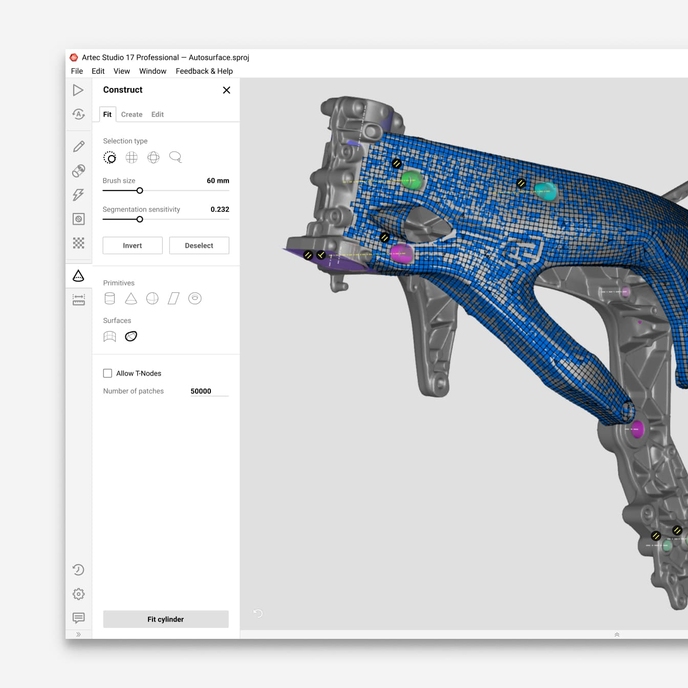This screenshot has height=688, width=688.
Task: Click the undo arrow in the viewport
Action: 258,613
